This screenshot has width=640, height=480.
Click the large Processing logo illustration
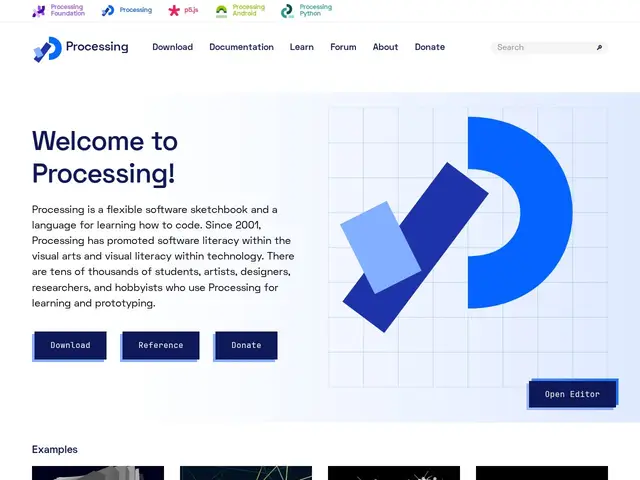[x=457, y=224]
